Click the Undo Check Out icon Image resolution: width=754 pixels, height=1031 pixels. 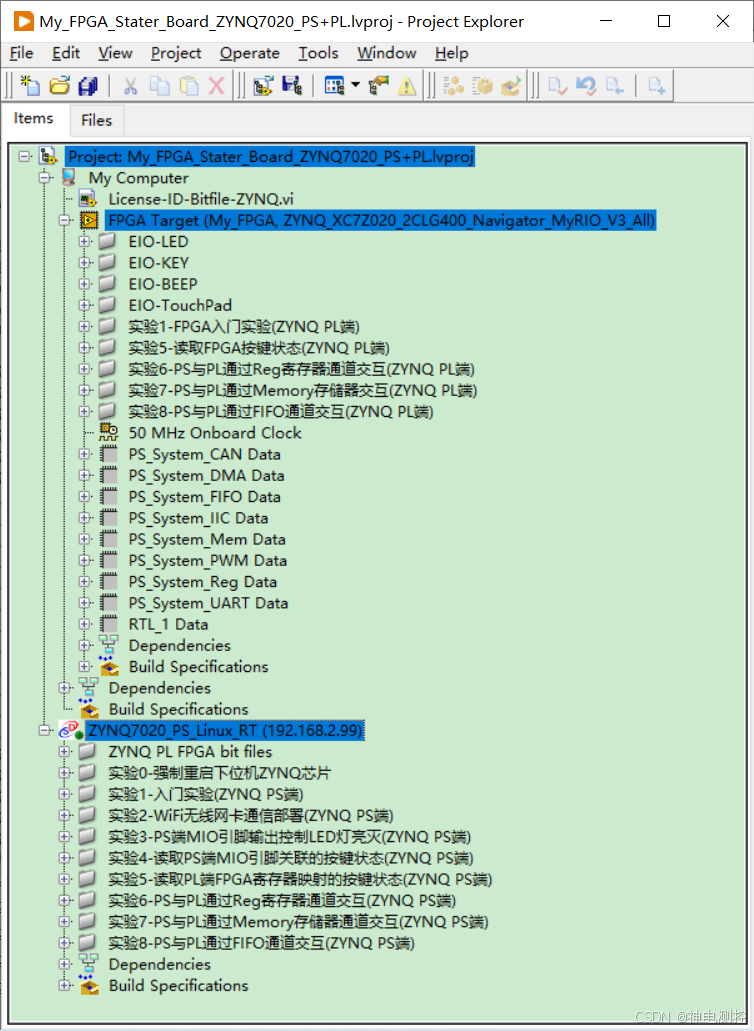(586, 85)
